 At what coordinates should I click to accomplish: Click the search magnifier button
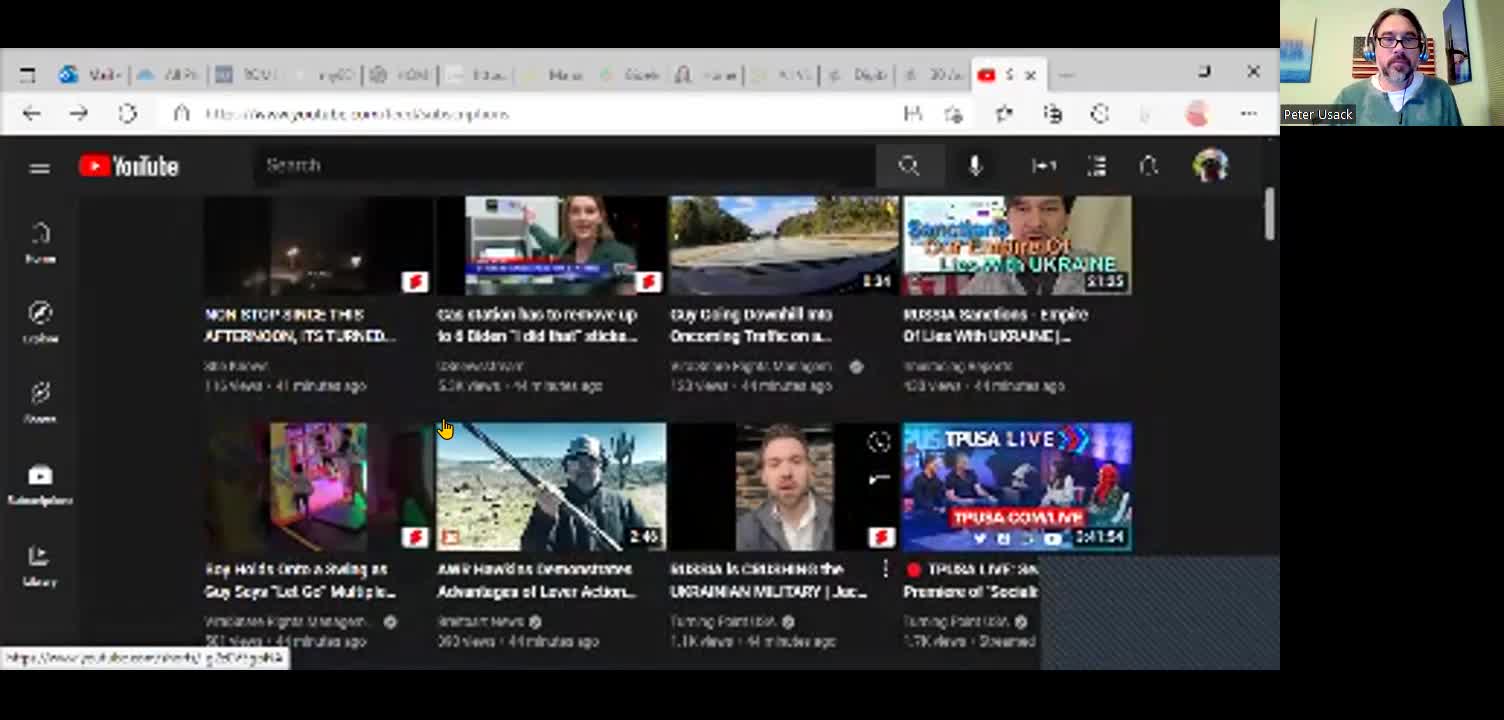[908, 166]
